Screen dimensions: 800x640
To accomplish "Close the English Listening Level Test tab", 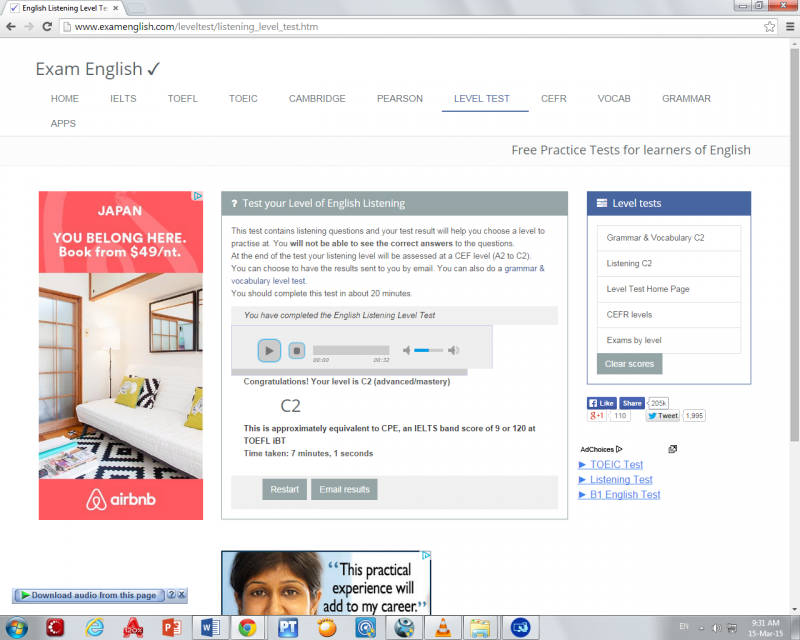I will pyautogui.click(x=116, y=8).
